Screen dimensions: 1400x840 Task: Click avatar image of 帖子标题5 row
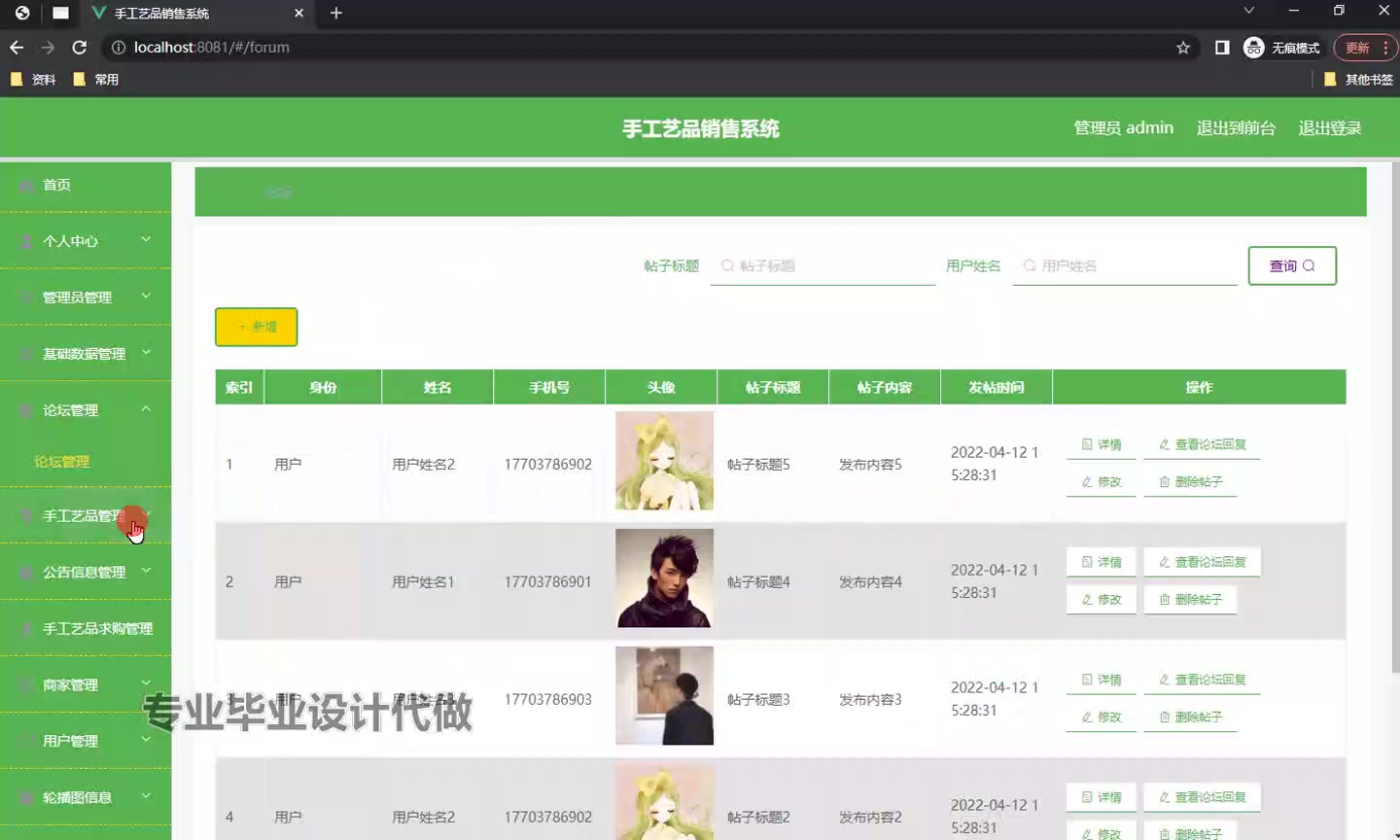pyautogui.click(x=664, y=461)
